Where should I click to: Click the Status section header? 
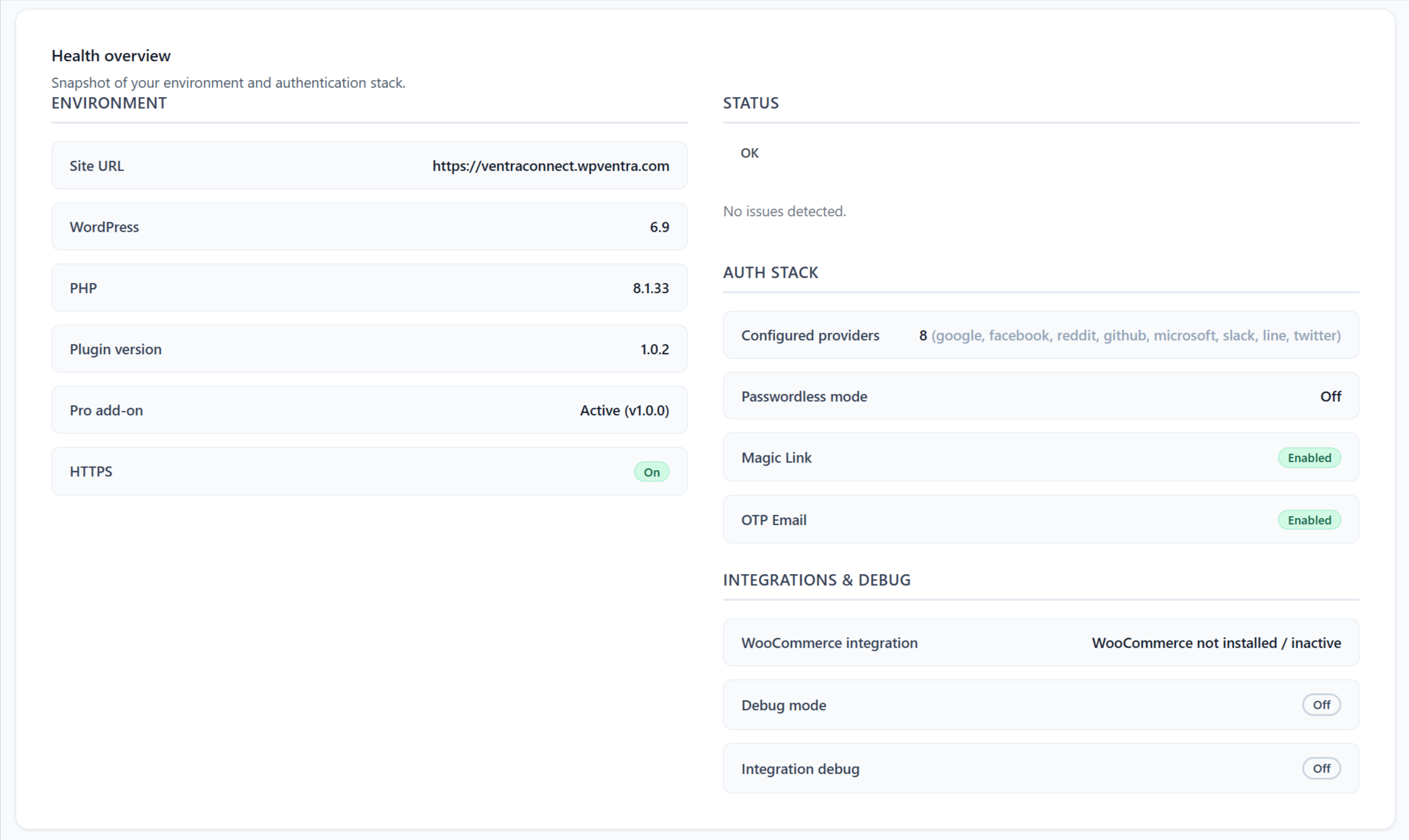[751, 103]
